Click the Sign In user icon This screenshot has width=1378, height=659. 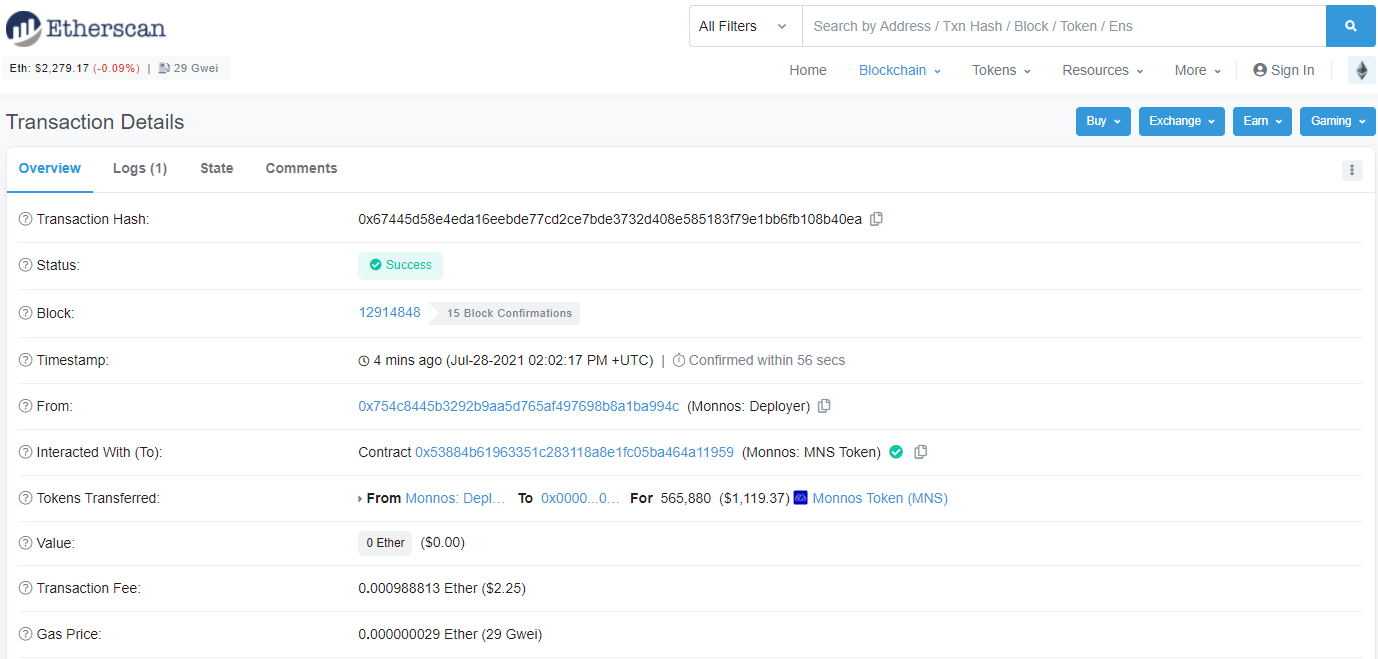tap(1260, 70)
